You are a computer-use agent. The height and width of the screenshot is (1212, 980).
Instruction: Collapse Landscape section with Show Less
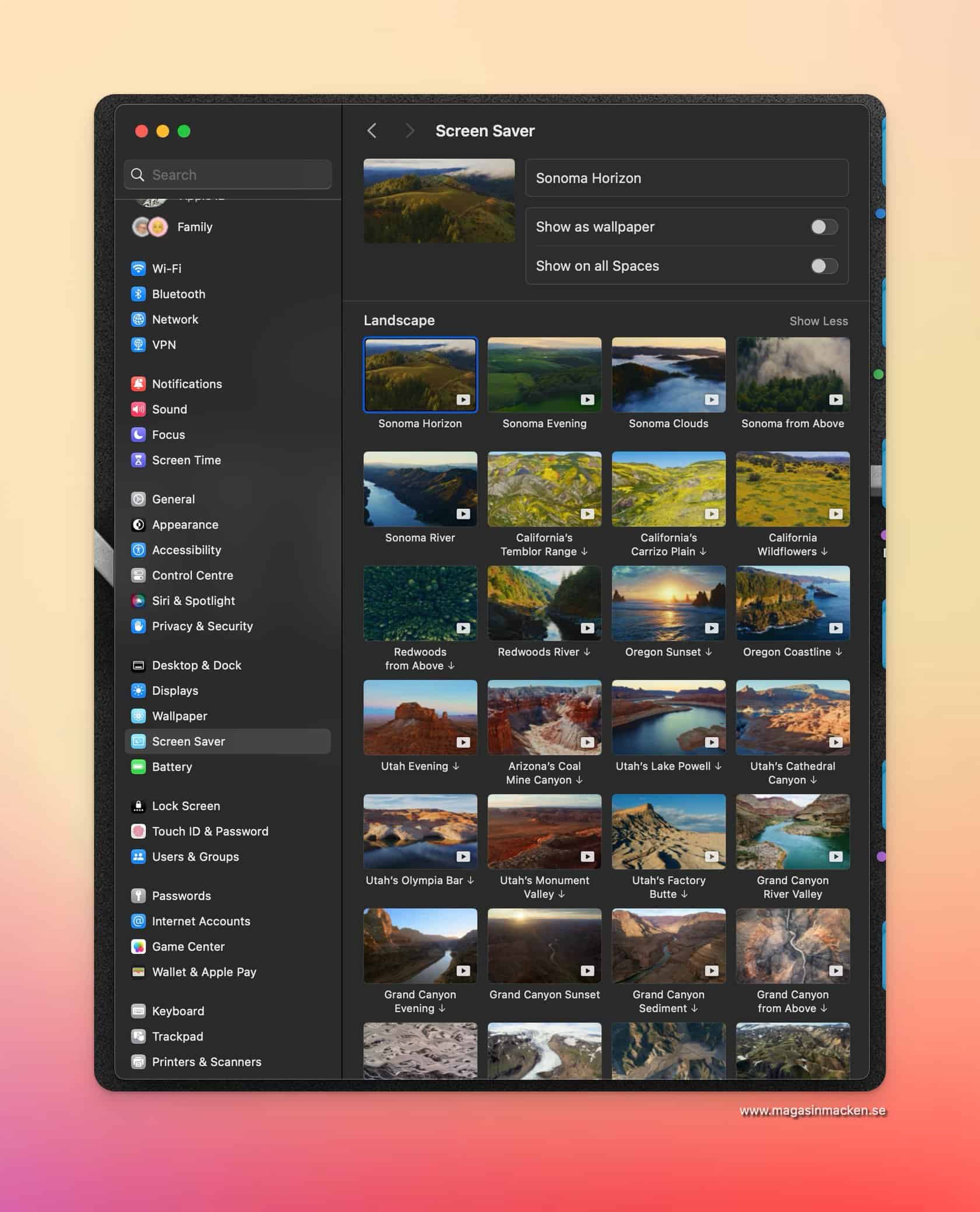click(818, 321)
